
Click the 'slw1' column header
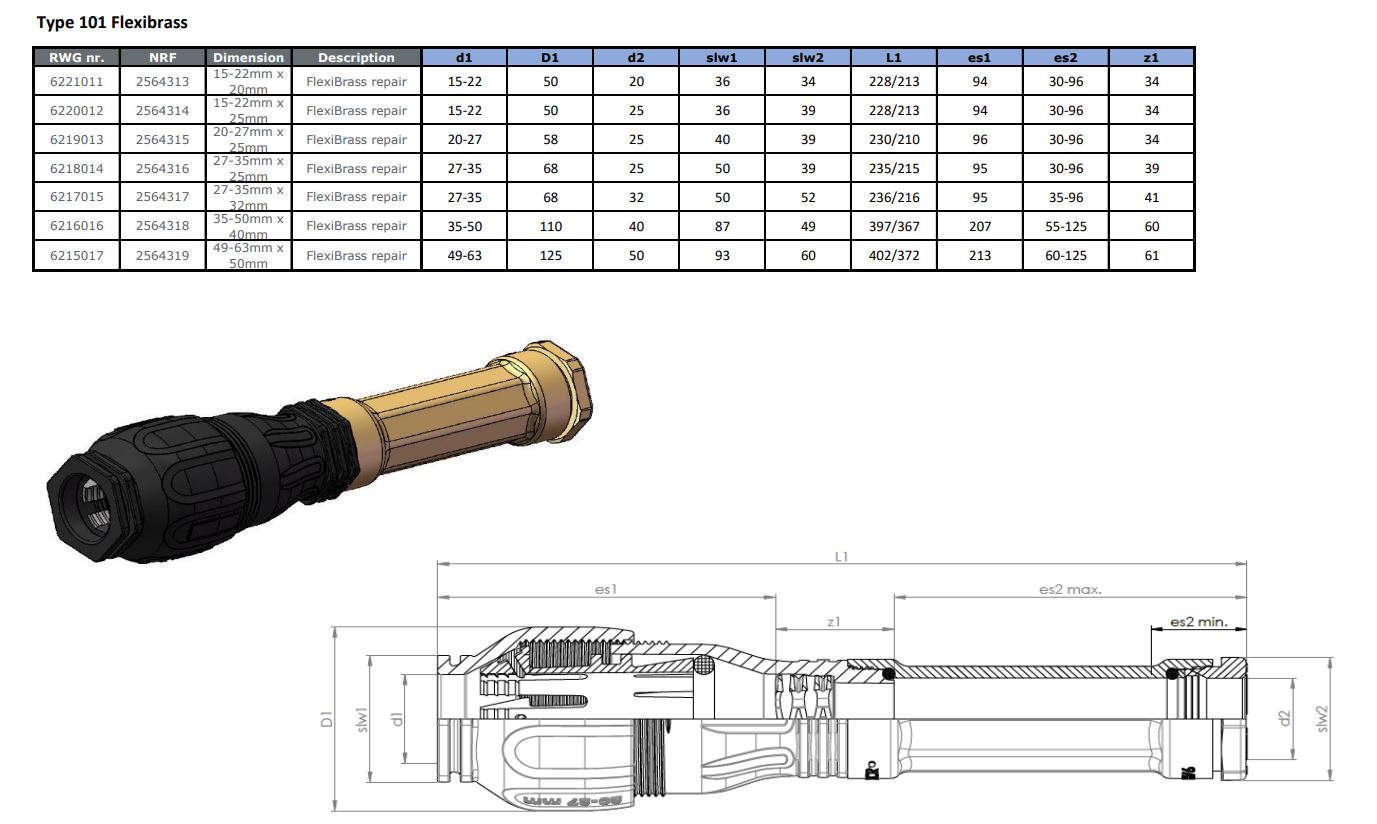tap(722, 57)
